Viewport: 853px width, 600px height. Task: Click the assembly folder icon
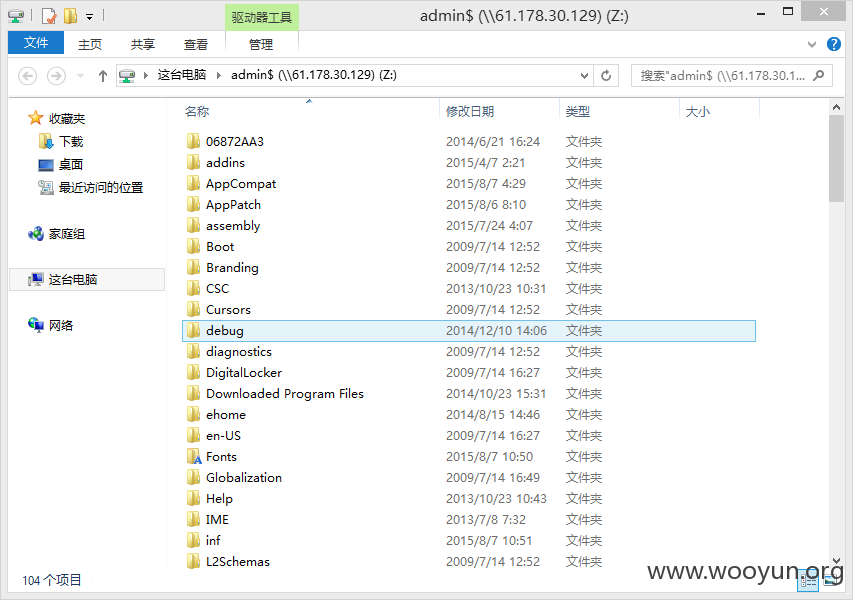[x=193, y=225]
